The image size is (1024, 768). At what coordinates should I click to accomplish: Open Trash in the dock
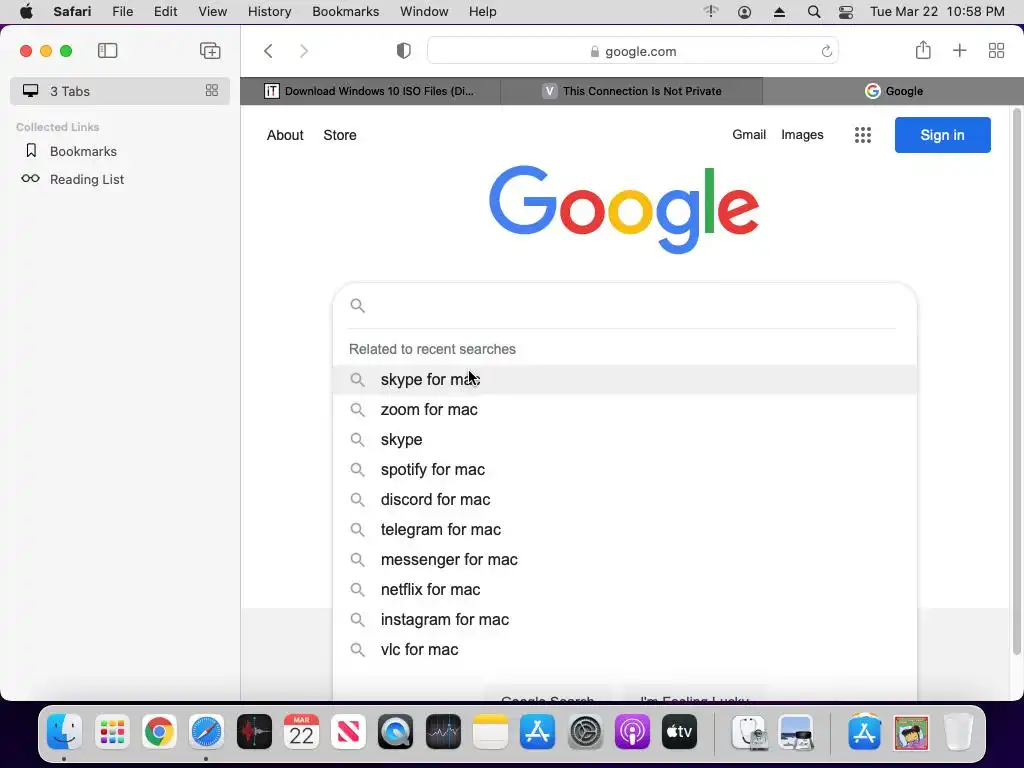(958, 732)
